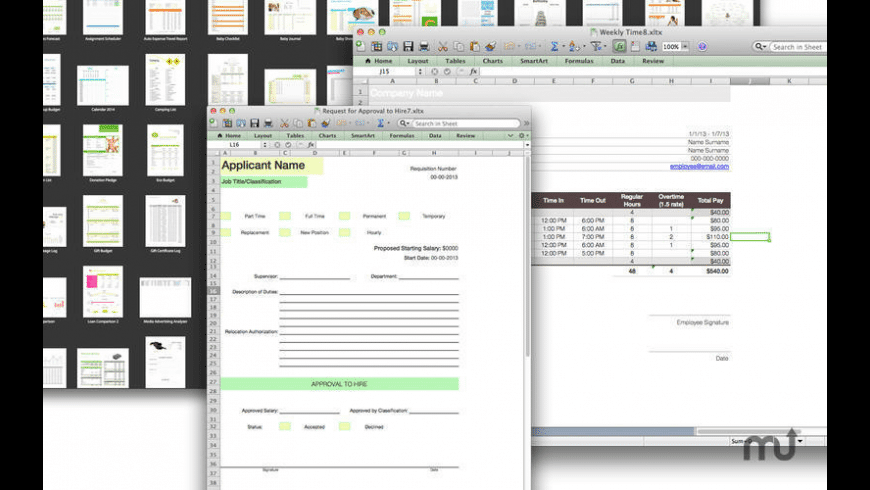Click the Save icon in Weekly Time8 toolbar
Screen dimensions: 870x490
408,47
